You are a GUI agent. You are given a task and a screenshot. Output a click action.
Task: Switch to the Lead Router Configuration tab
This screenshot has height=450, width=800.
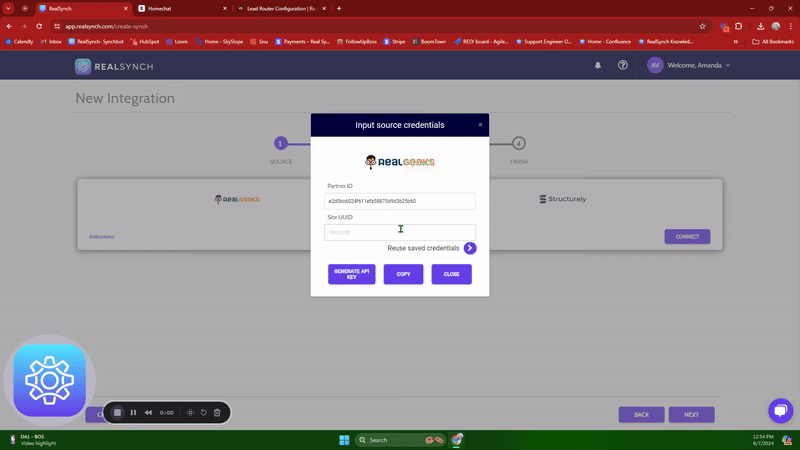[x=281, y=9]
